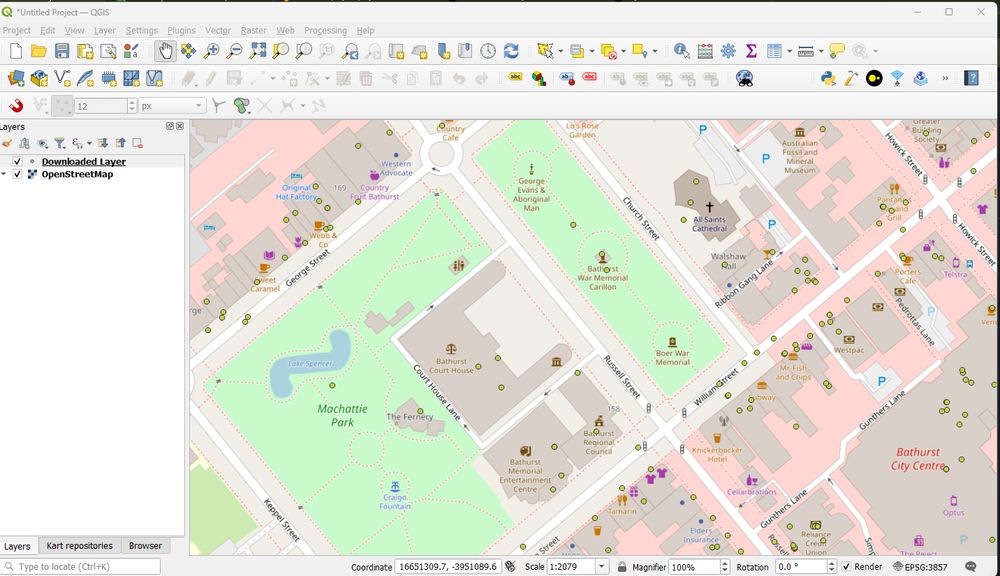Click the Refresh map icon
The image size is (1000, 576).
[511, 51]
